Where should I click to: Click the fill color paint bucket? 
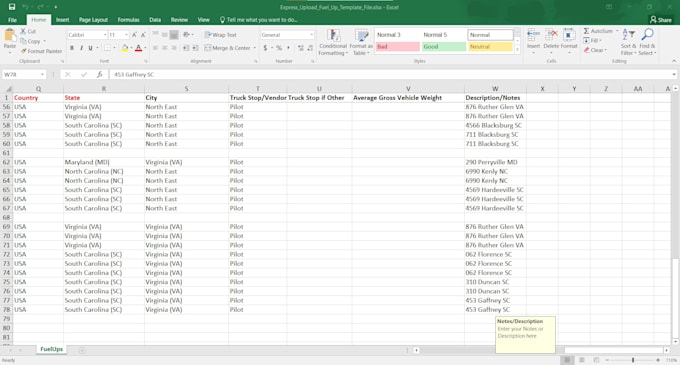(124, 48)
